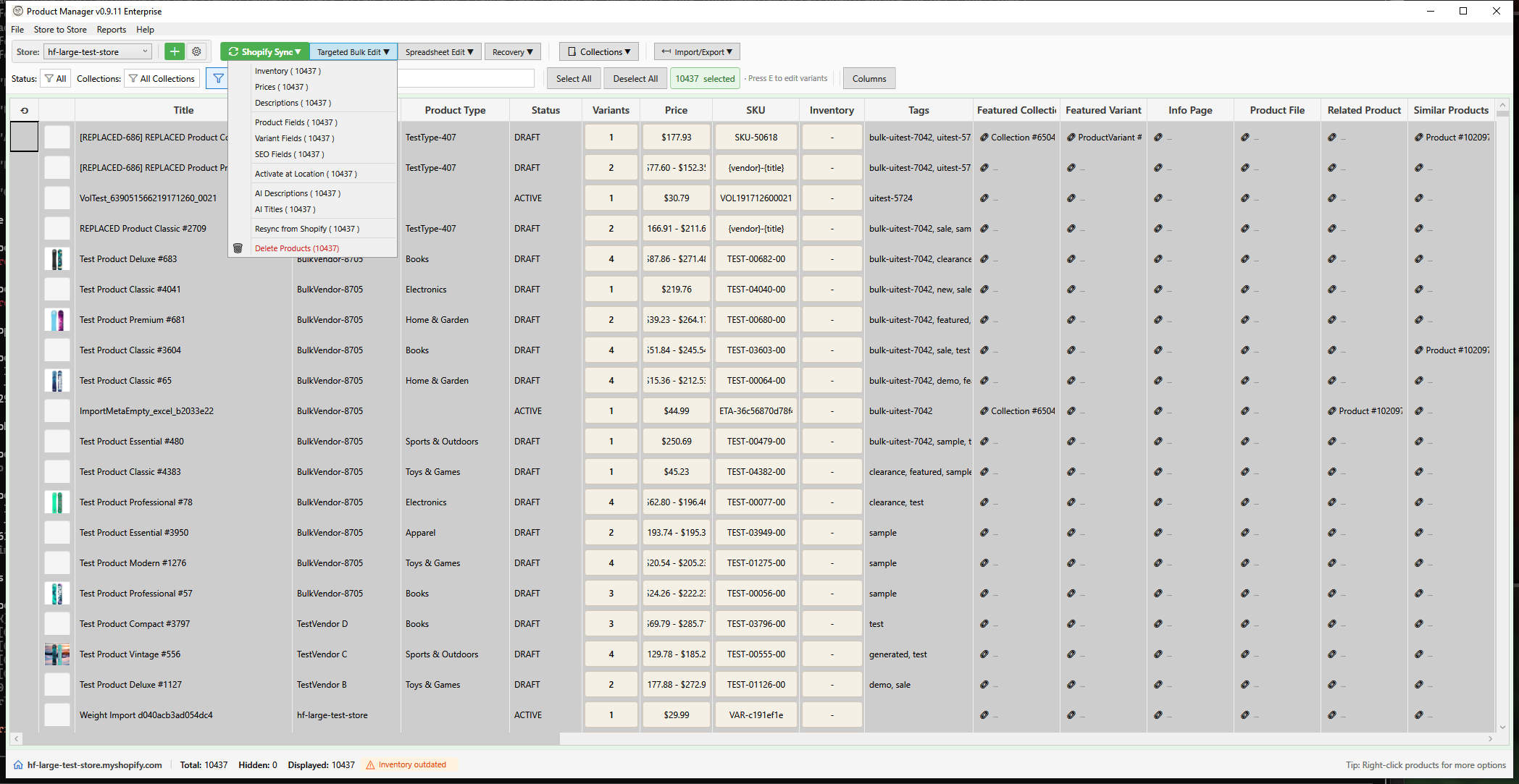Click the tag icon in Featured Collection for first row

coord(984,137)
